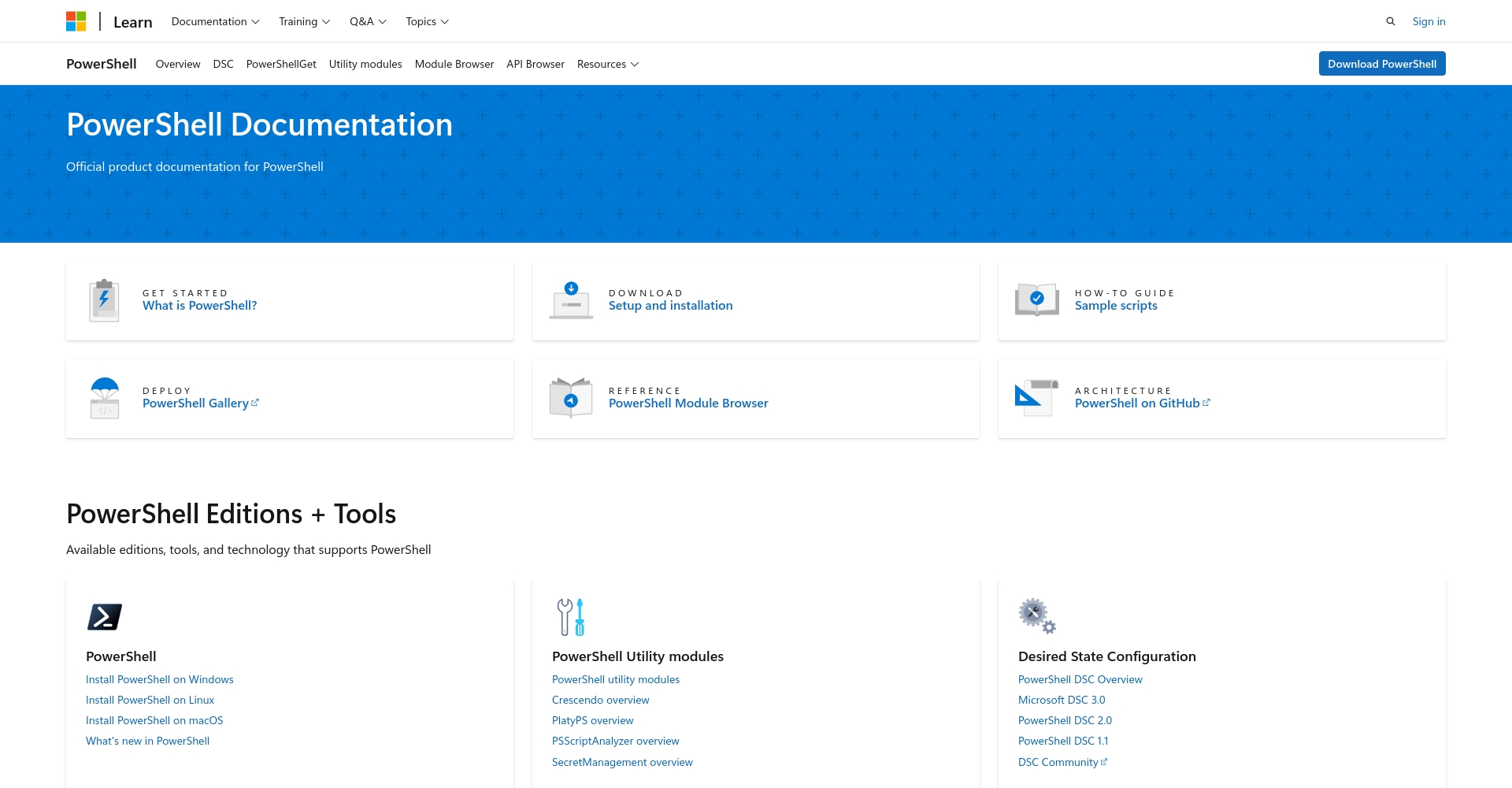Click external link icon beside PowerShell Gallery

pyautogui.click(x=255, y=403)
